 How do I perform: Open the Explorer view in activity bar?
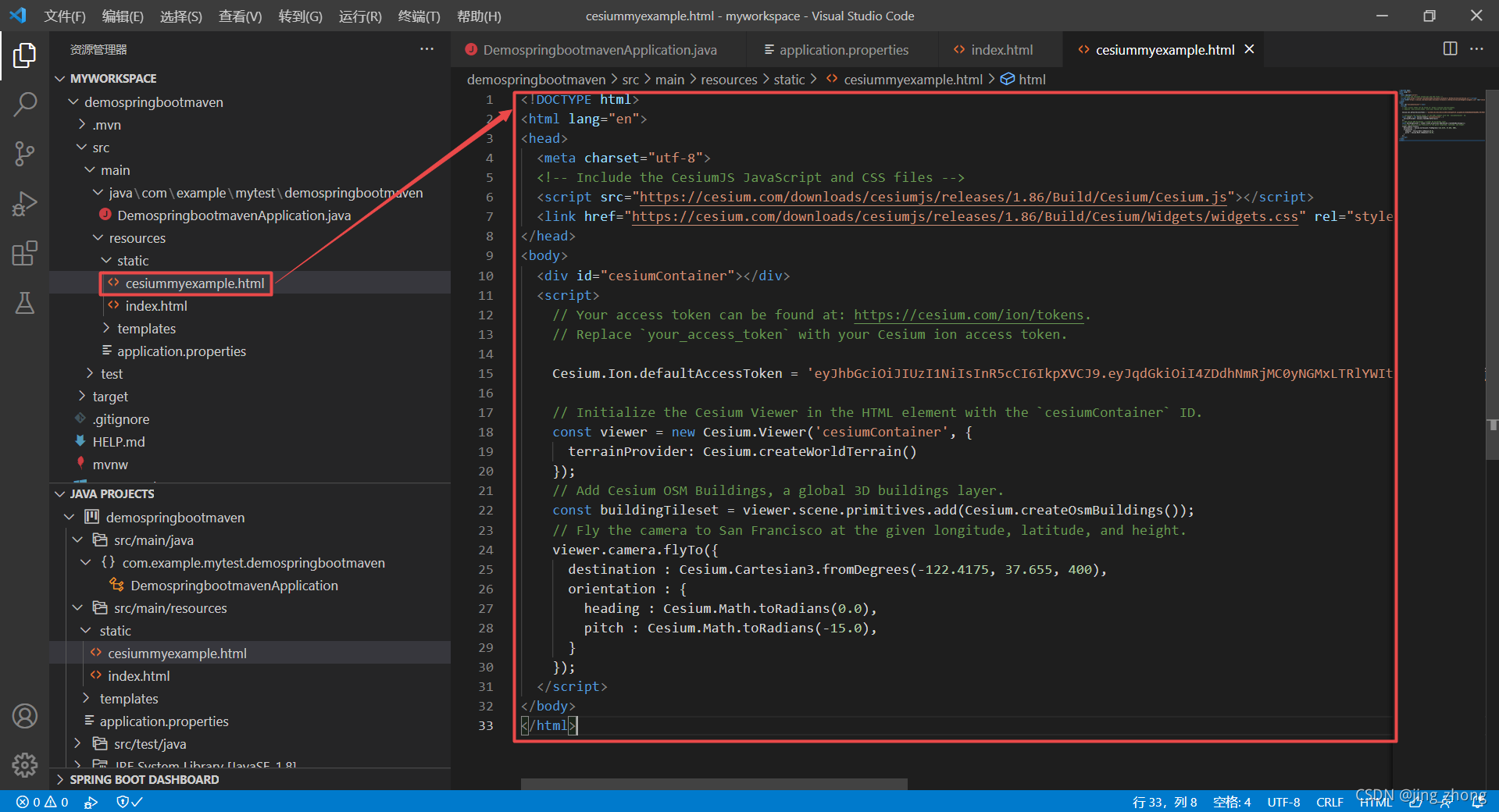(x=24, y=55)
